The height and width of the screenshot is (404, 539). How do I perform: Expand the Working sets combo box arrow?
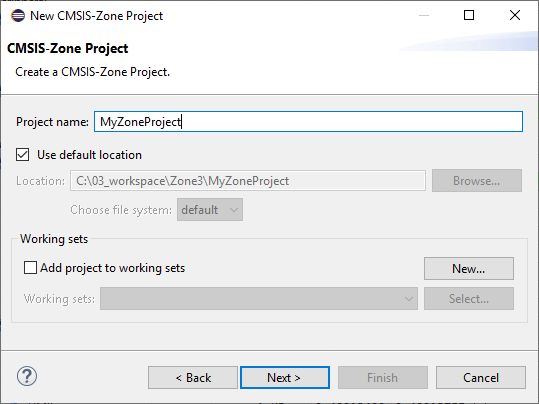409,299
